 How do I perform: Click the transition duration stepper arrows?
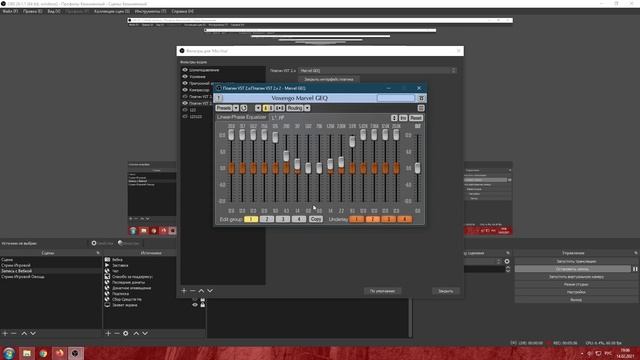[x=508, y=269]
